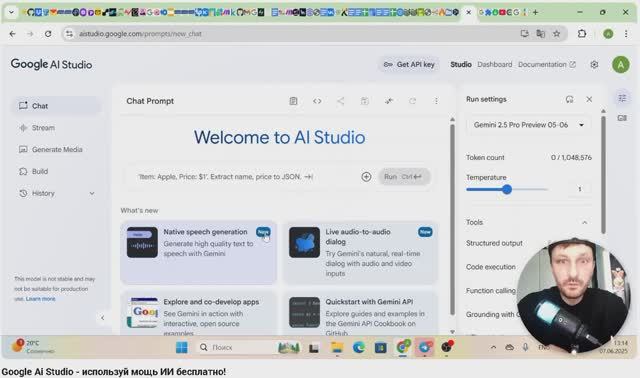Screen dimensions: 640x378
Task: Open the taskbar weather widget
Action: coord(33,347)
